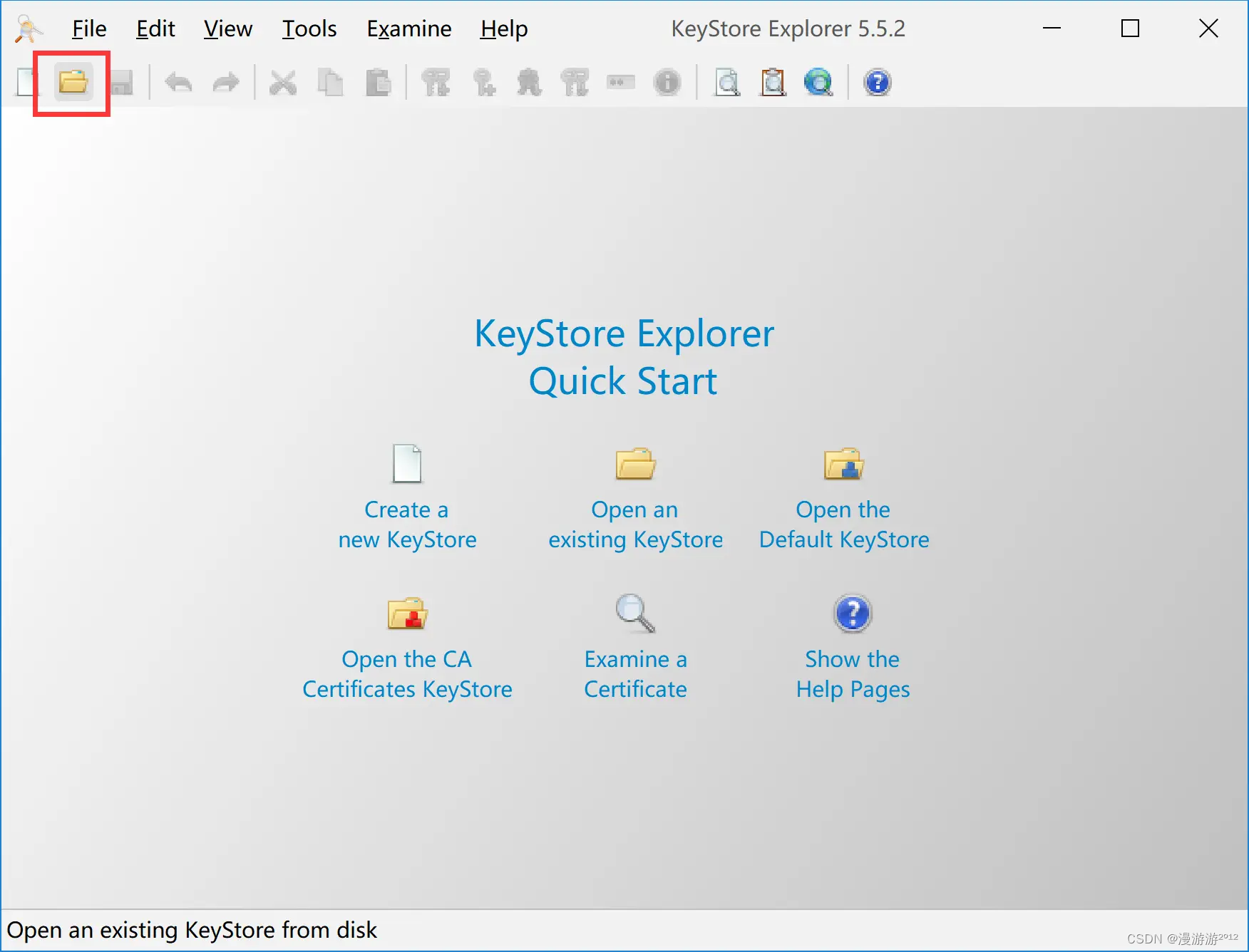Open the Examine menu
The width and height of the screenshot is (1249, 952).
[x=409, y=29]
